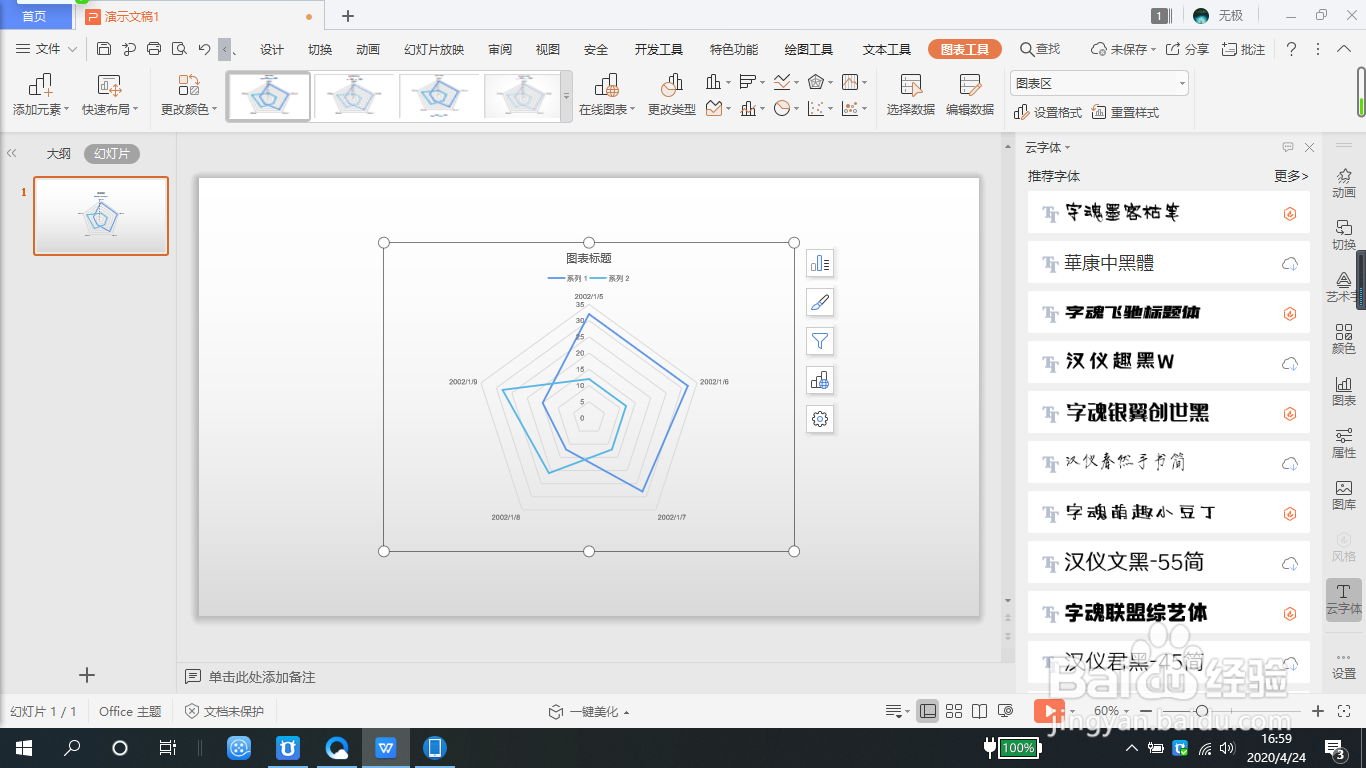This screenshot has height=768, width=1366.
Task: Click the notes area to add notes
Action: coord(262,677)
